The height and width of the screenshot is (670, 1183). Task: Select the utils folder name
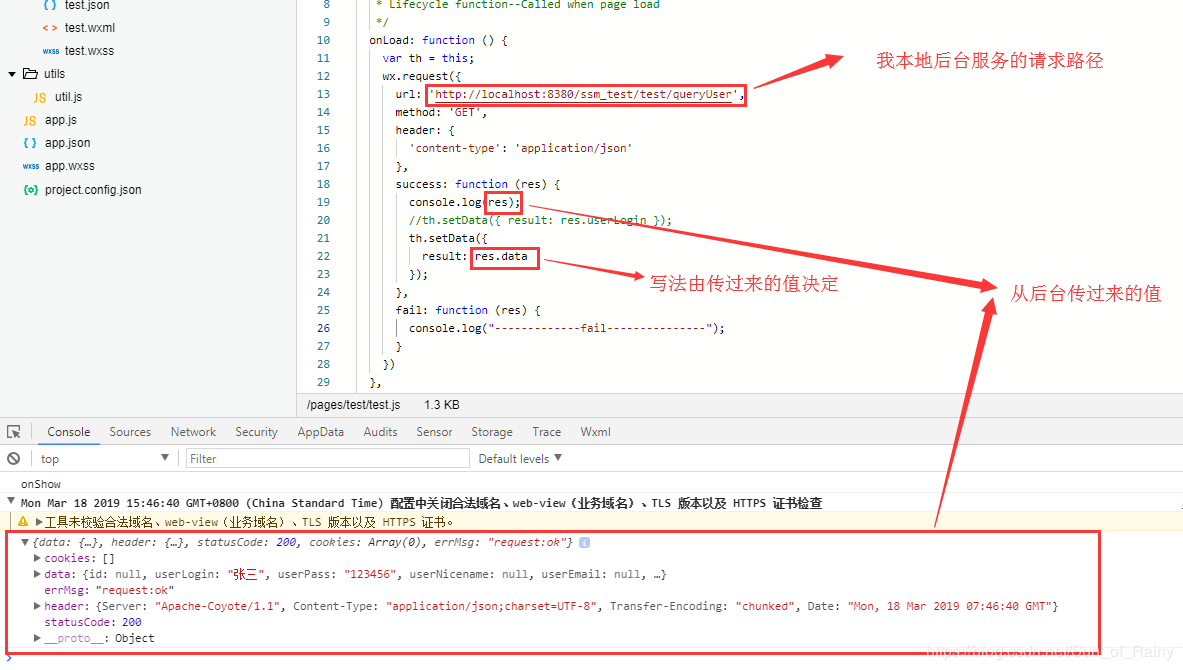coord(54,74)
